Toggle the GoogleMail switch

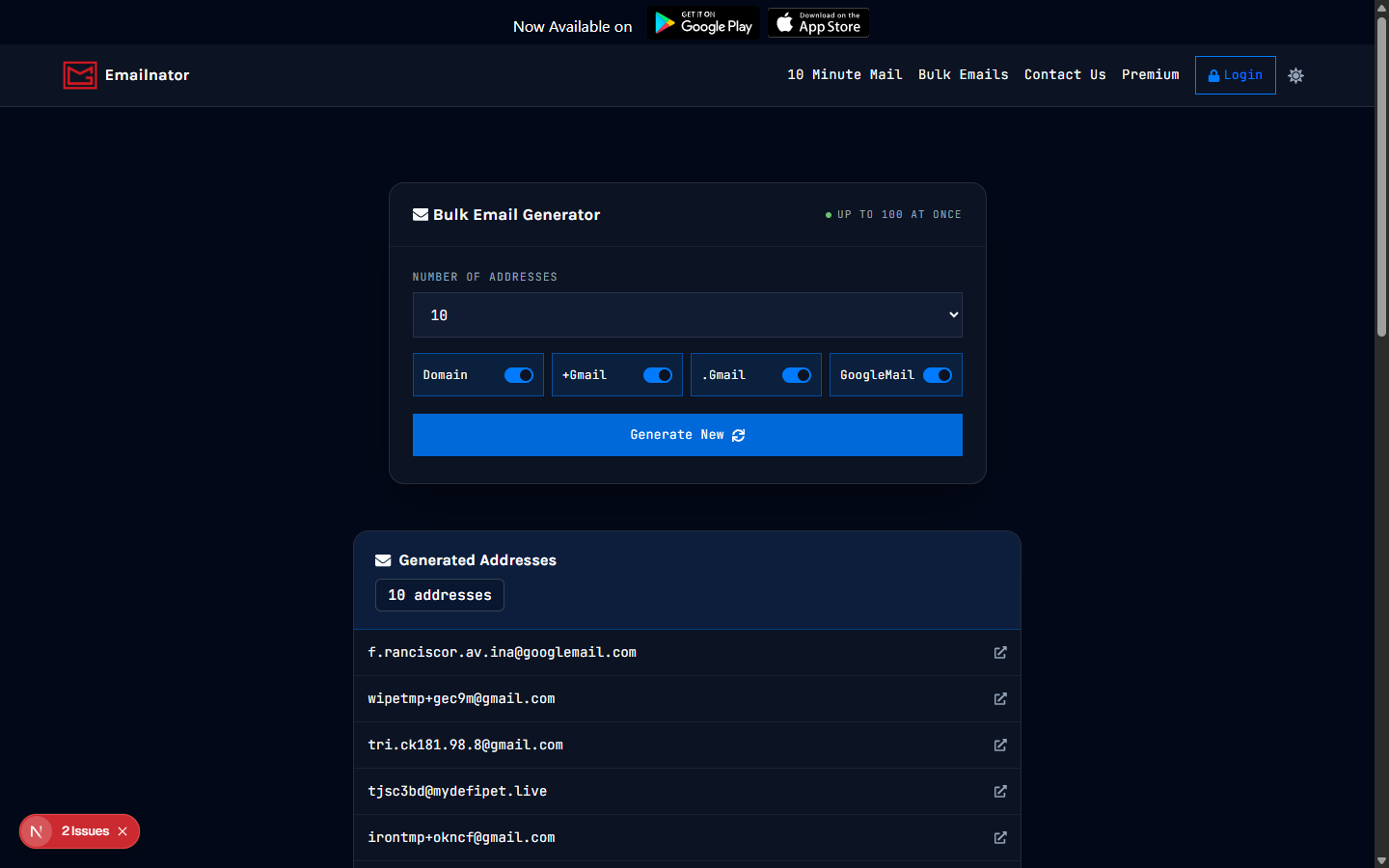click(938, 375)
